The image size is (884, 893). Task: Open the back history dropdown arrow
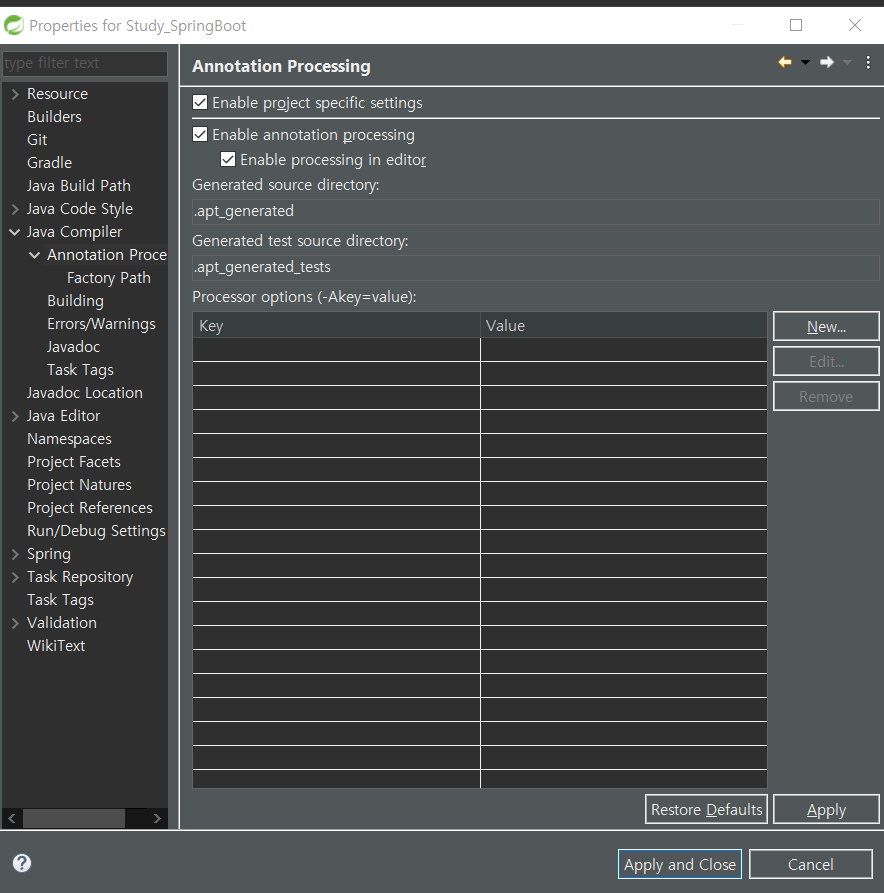point(805,62)
